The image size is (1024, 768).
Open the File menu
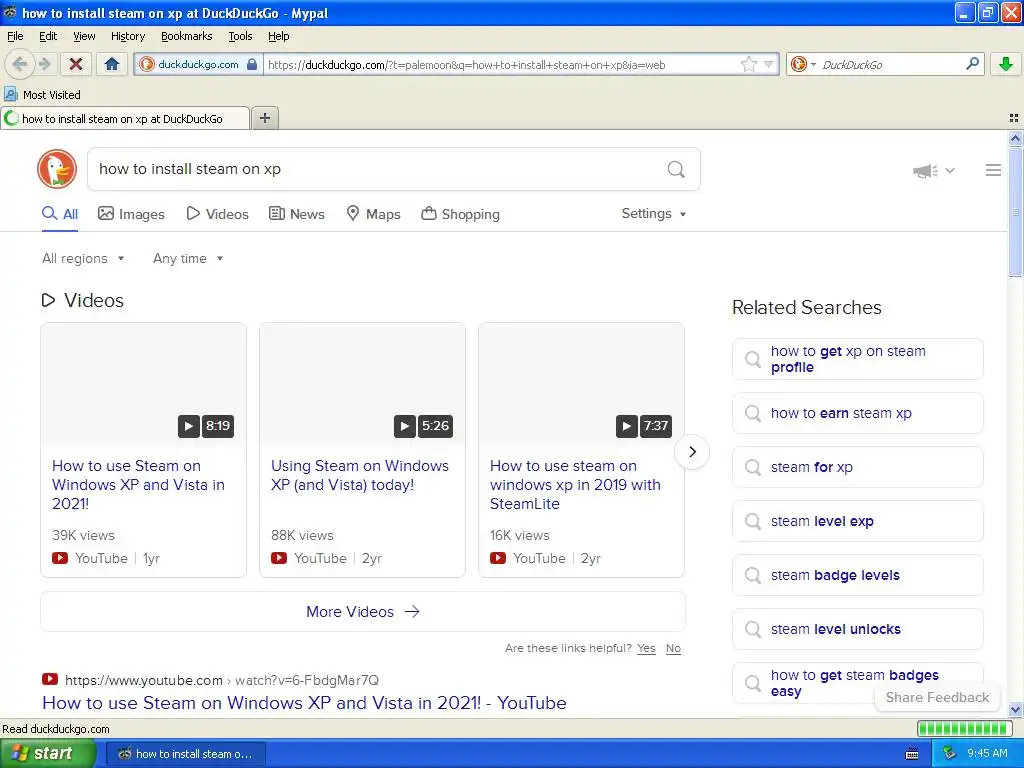(x=15, y=36)
